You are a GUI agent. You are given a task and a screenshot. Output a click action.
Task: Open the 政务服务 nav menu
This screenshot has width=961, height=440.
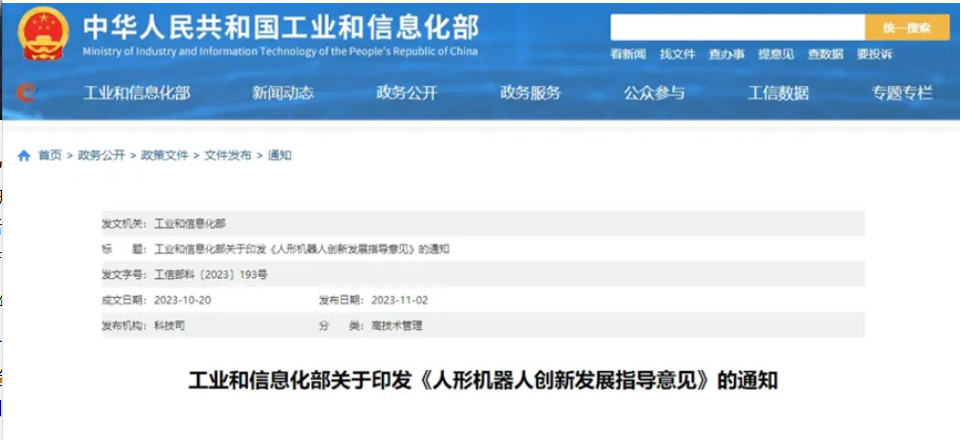click(531, 93)
